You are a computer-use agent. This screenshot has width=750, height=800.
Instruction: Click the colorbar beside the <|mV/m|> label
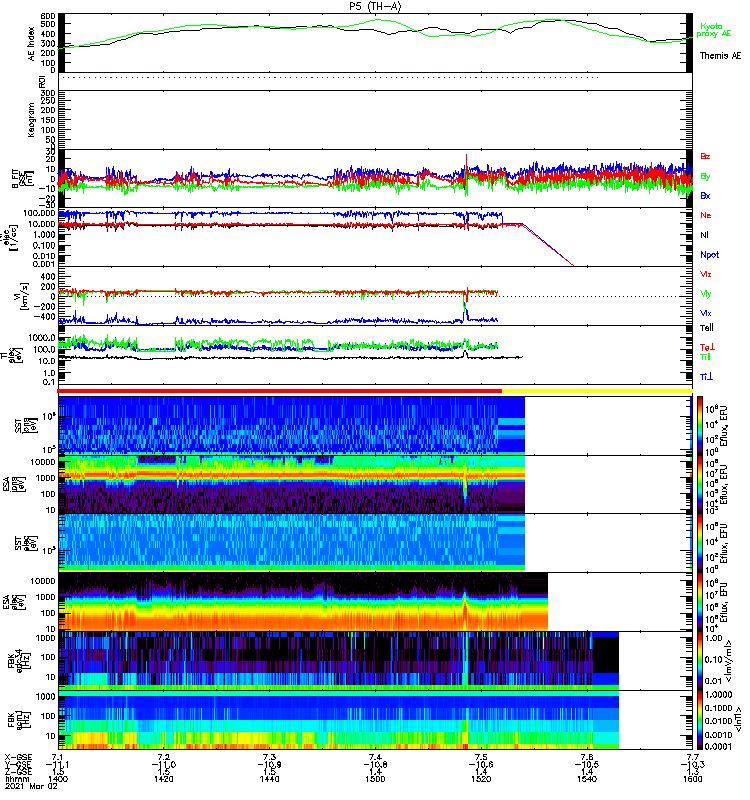point(700,661)
